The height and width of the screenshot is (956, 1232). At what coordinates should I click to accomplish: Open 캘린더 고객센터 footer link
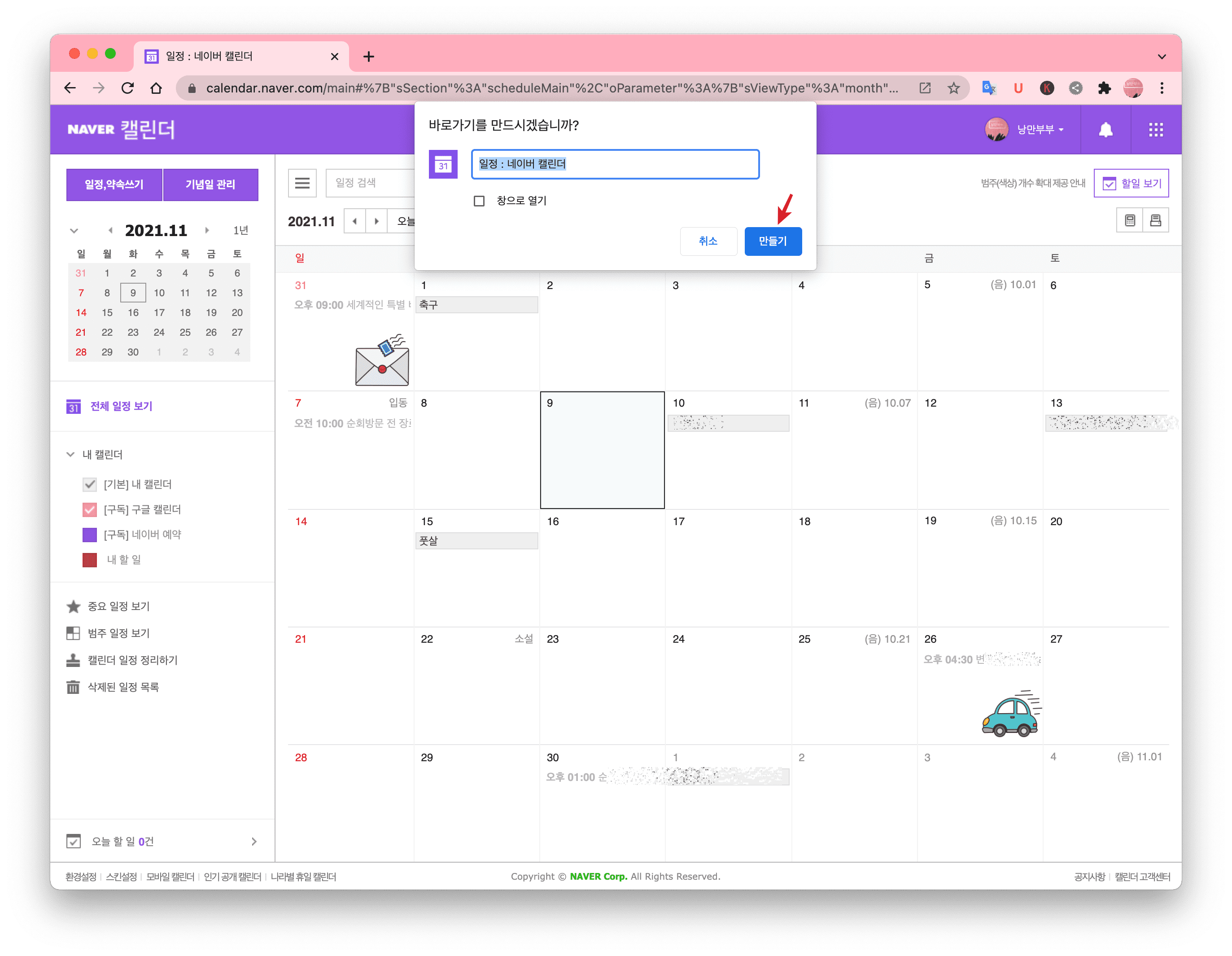click(1142, 877)
